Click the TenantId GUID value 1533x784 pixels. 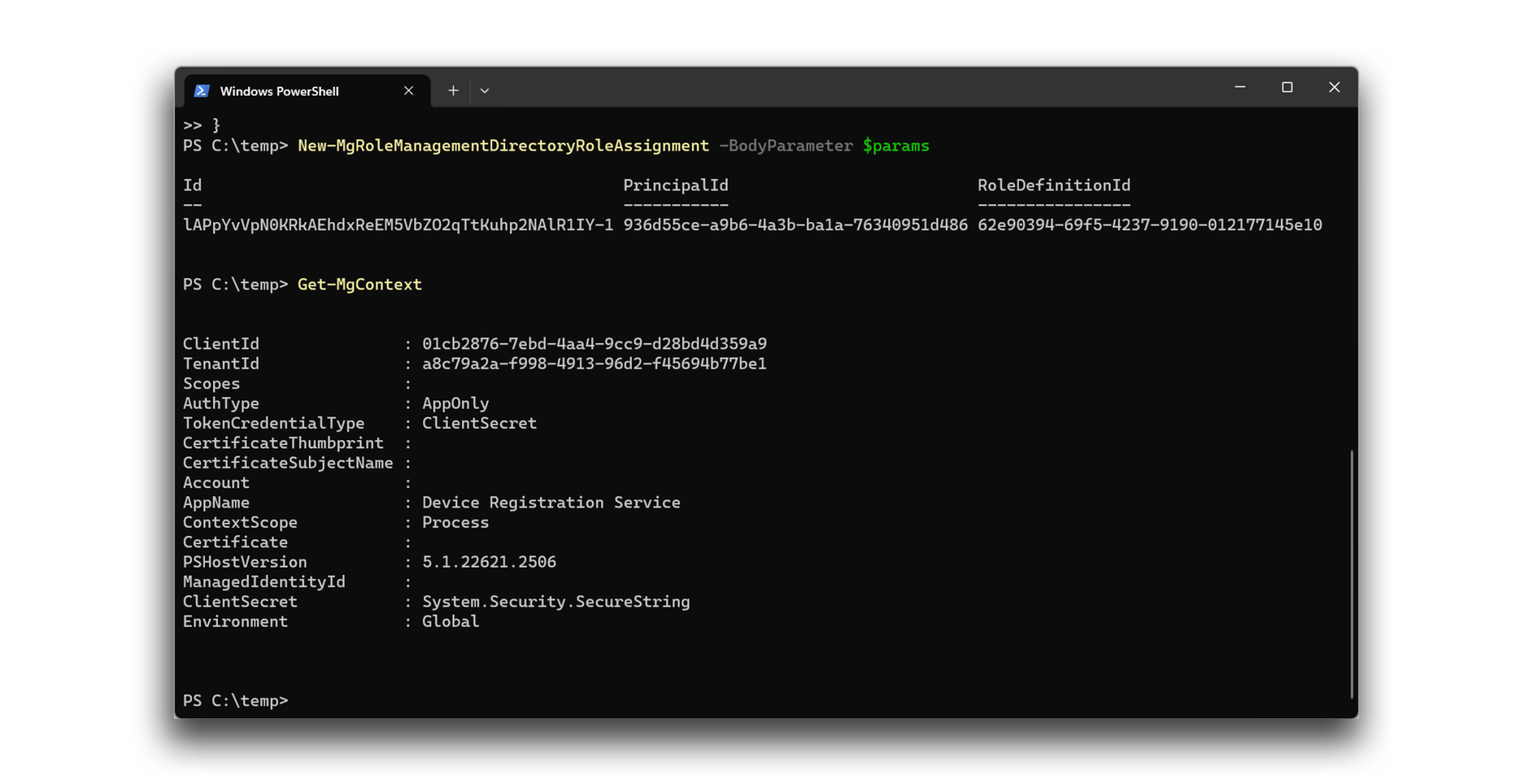tap(594, 364)
